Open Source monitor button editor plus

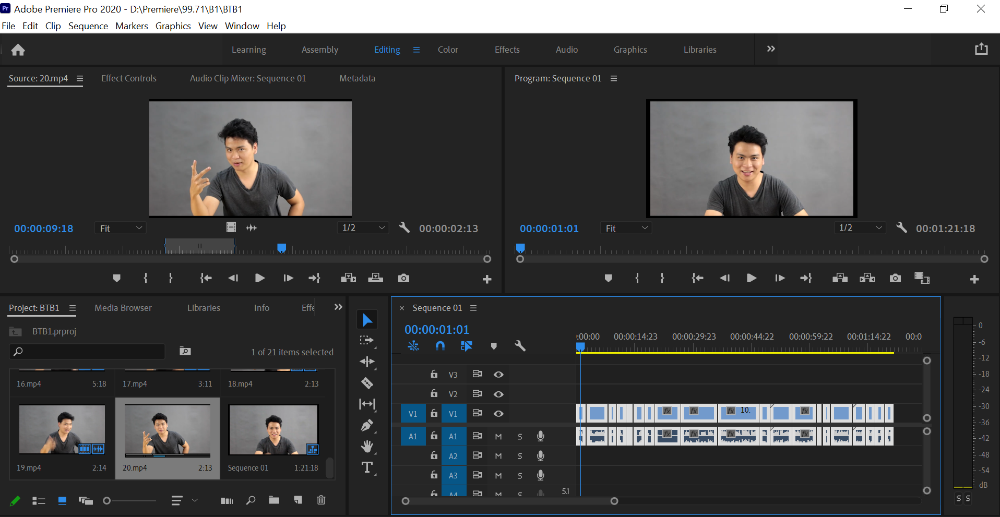tap(487, 279)
